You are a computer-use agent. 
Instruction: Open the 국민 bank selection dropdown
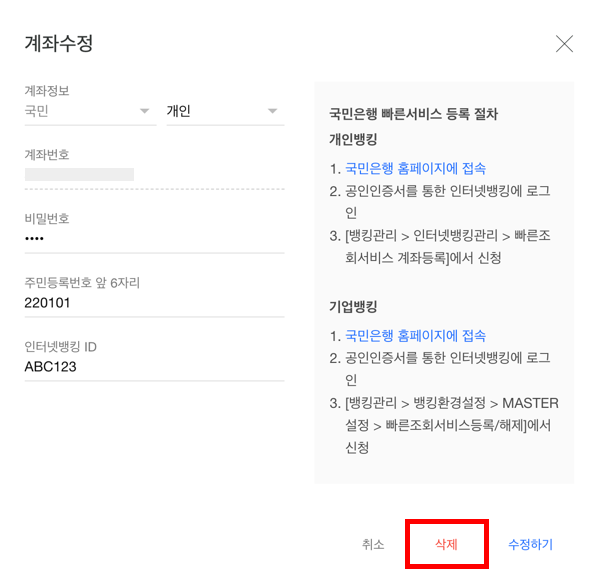click(89, 110)
